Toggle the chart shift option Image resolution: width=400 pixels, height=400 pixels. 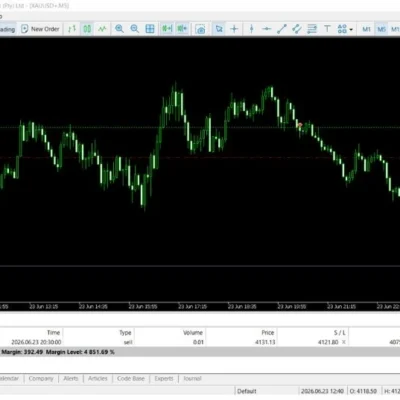pos(182,29)
